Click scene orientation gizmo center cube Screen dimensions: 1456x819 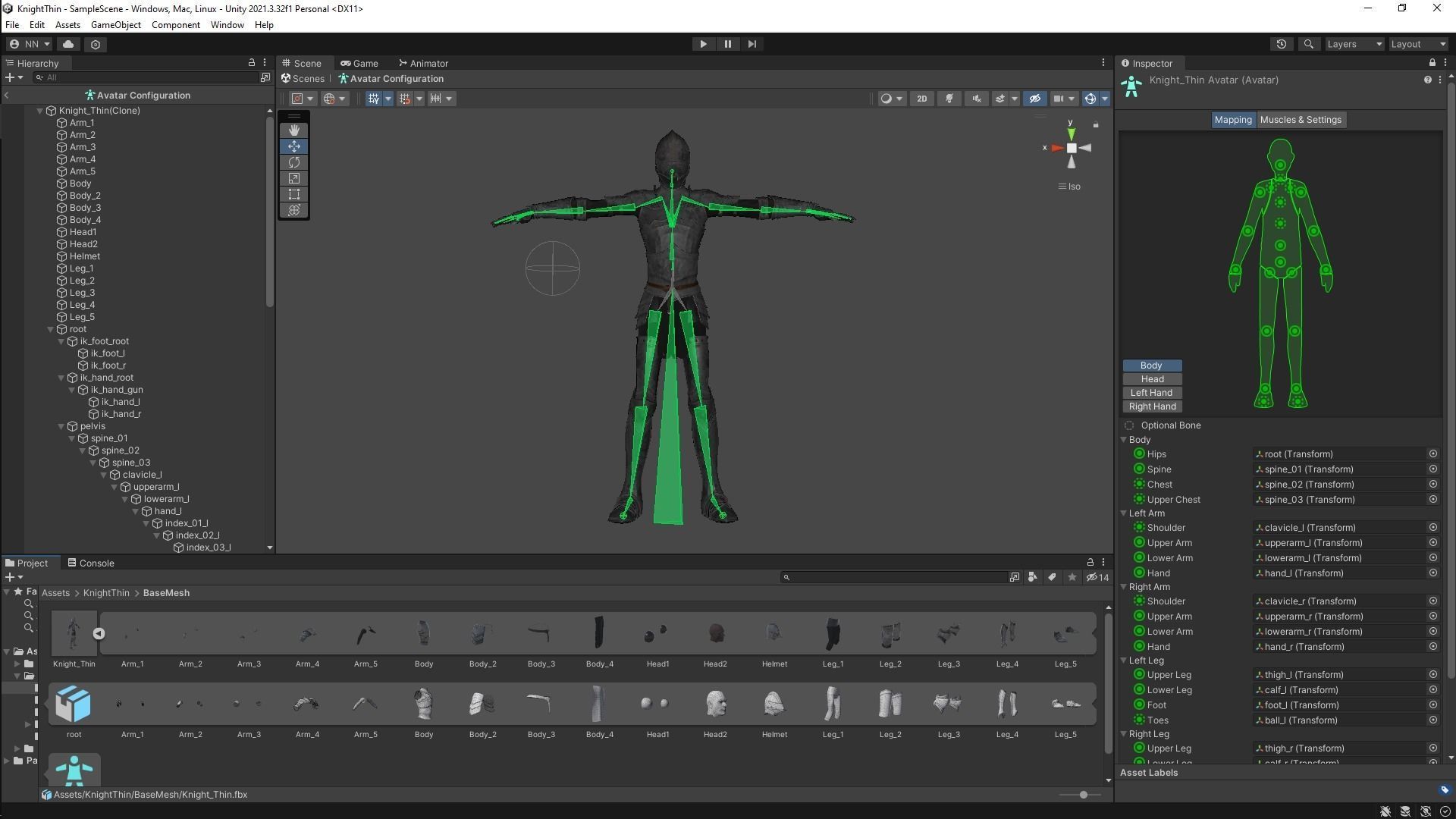pos(1071,148)
